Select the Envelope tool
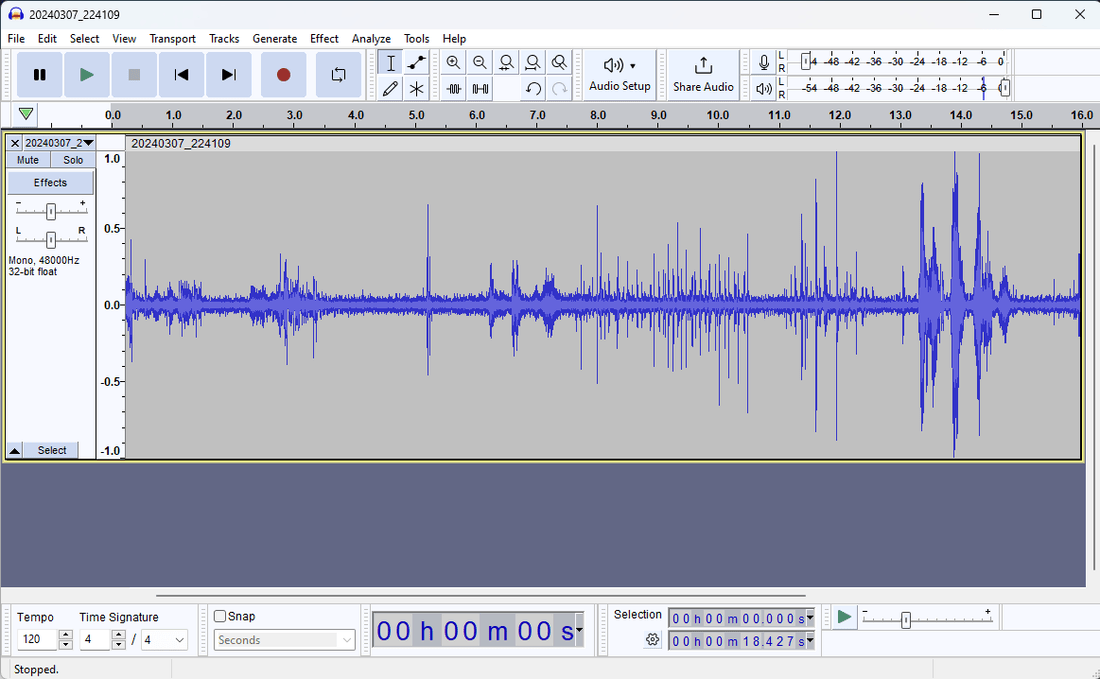Image resolution: width=1100 pixels, height=679 pixels. coord(417,63)
